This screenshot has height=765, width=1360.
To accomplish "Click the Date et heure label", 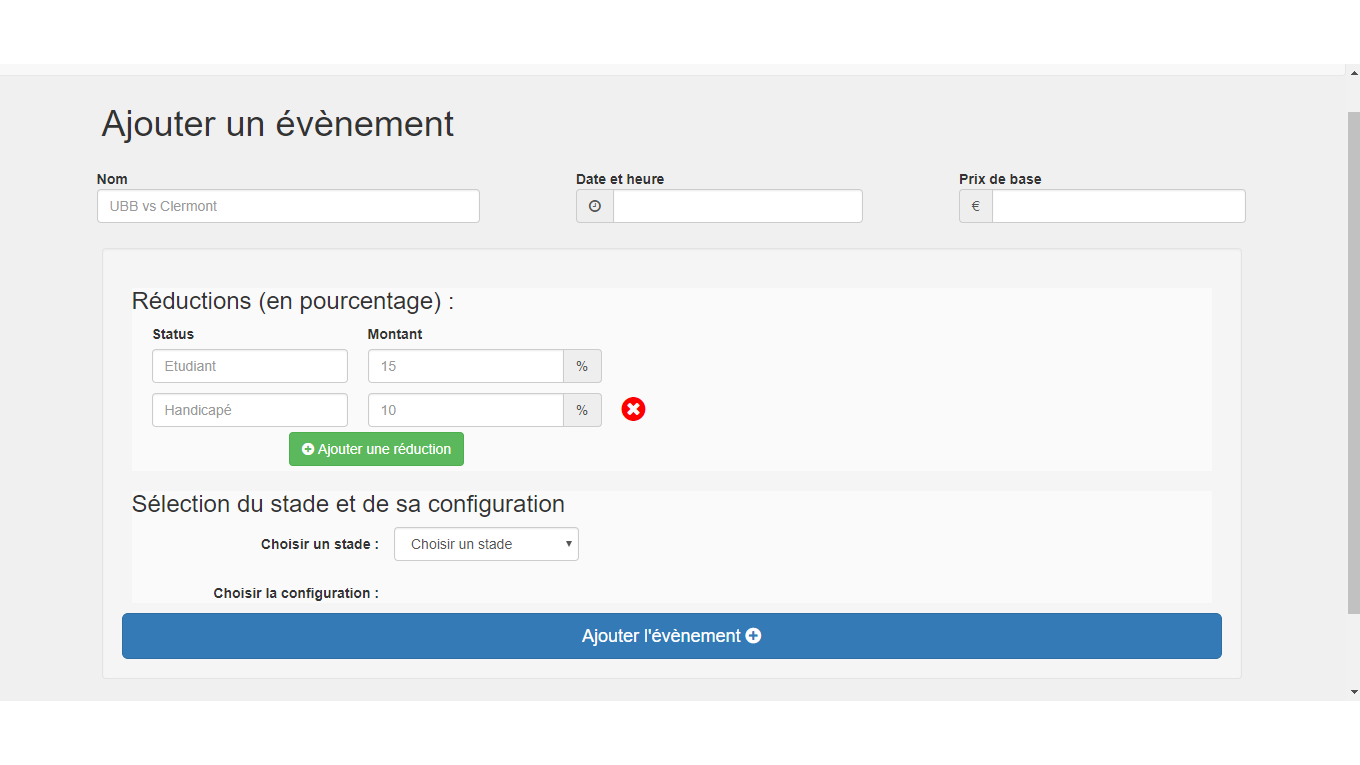I will point(619,179).
